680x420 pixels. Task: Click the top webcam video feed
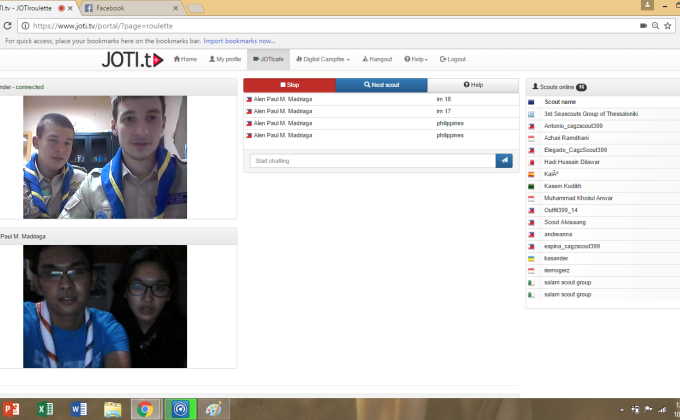(105, 157)
